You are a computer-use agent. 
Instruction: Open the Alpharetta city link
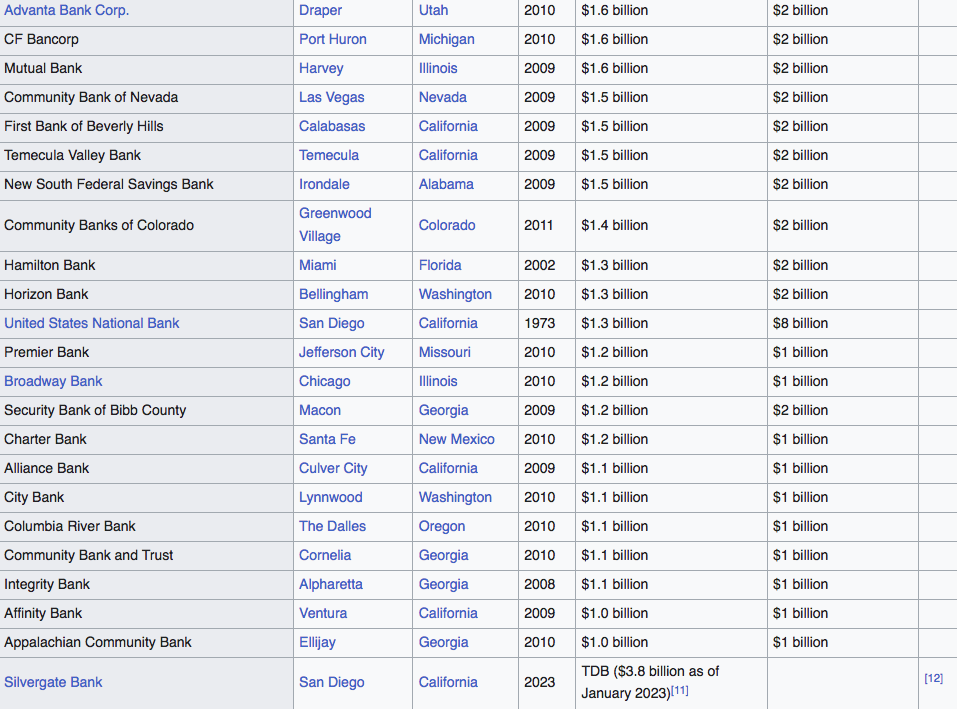click(330, 584)
